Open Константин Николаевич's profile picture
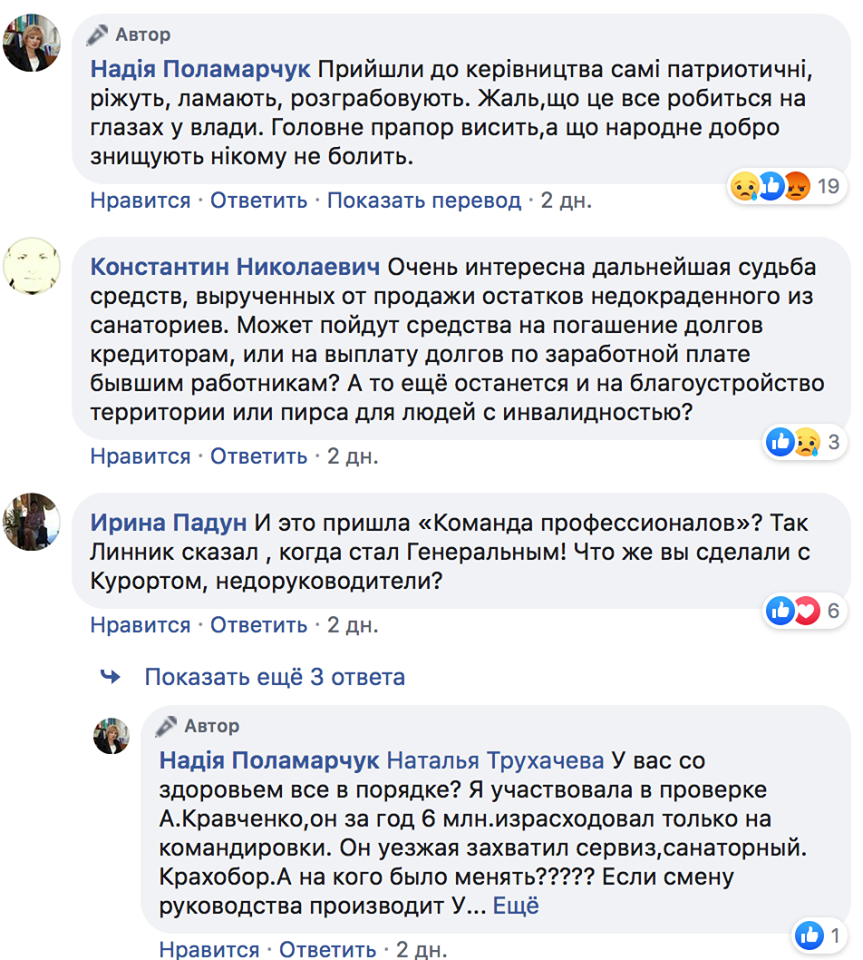This screenshot has height=960, width=863. point(32,265)
